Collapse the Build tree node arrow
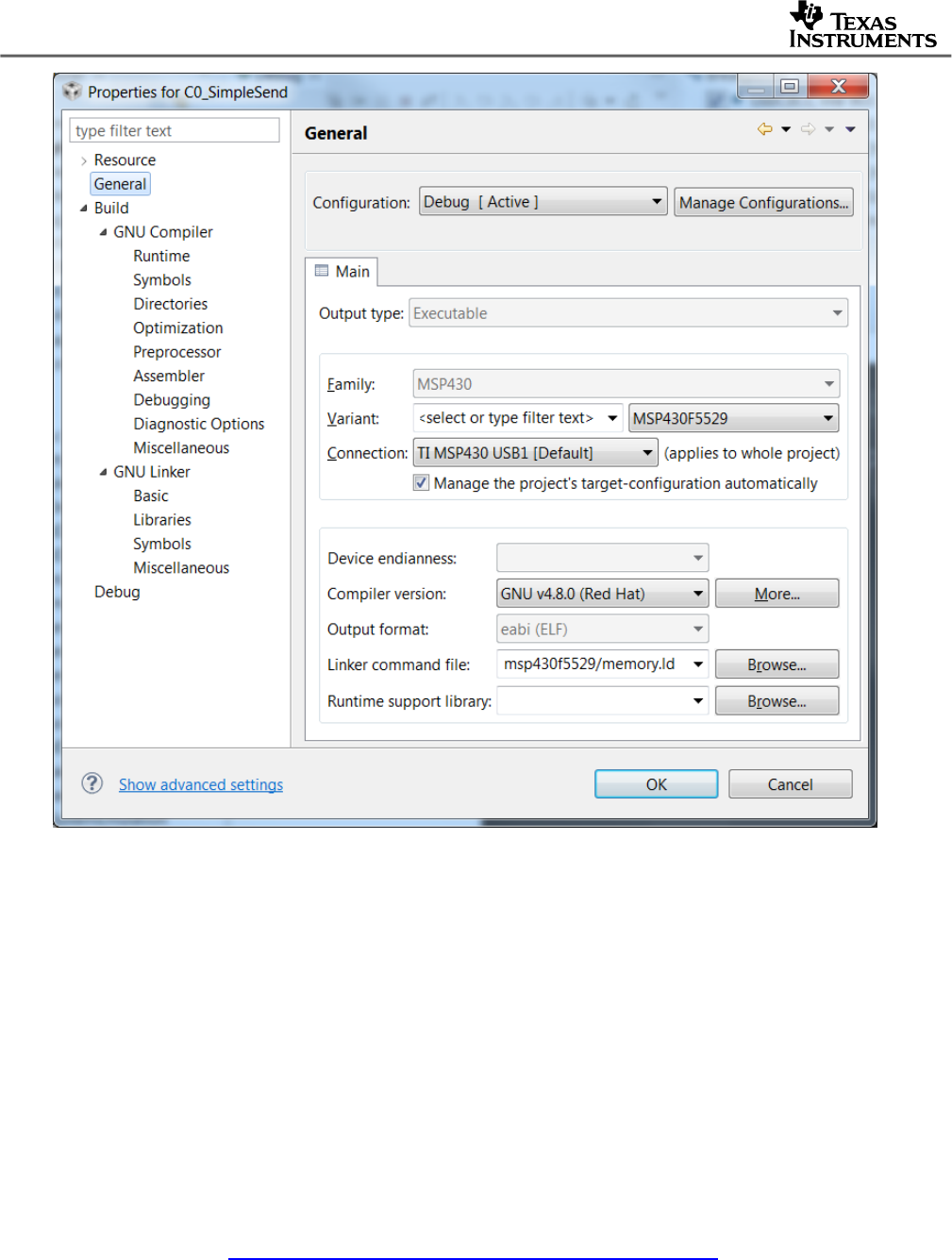 [84, 209]
